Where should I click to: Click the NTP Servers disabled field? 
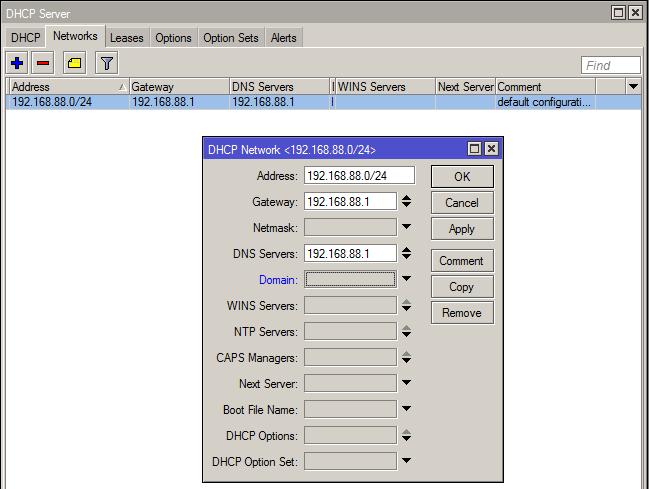(x=350, y=332)
